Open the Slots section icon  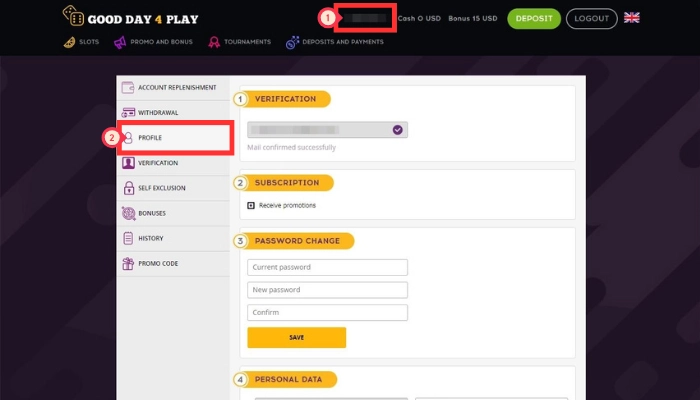pyautogui.click(x=69, y=42)
